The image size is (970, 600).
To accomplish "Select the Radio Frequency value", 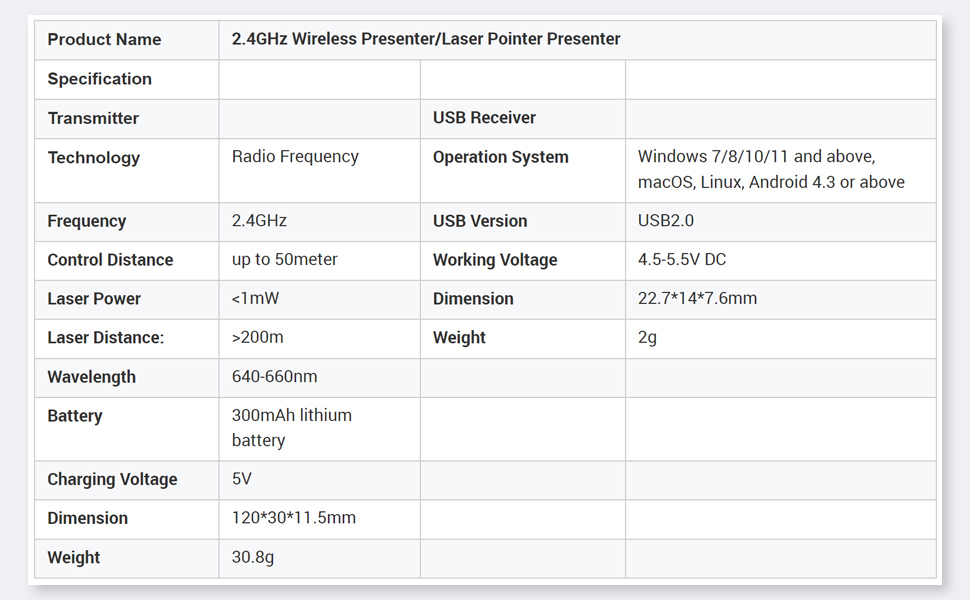I will click(295, 157).
